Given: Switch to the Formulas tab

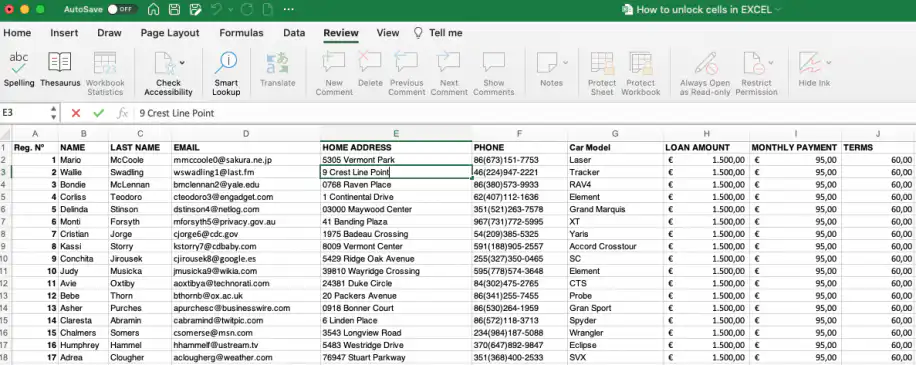Looking at the screenshot, I should pos(241,33).
